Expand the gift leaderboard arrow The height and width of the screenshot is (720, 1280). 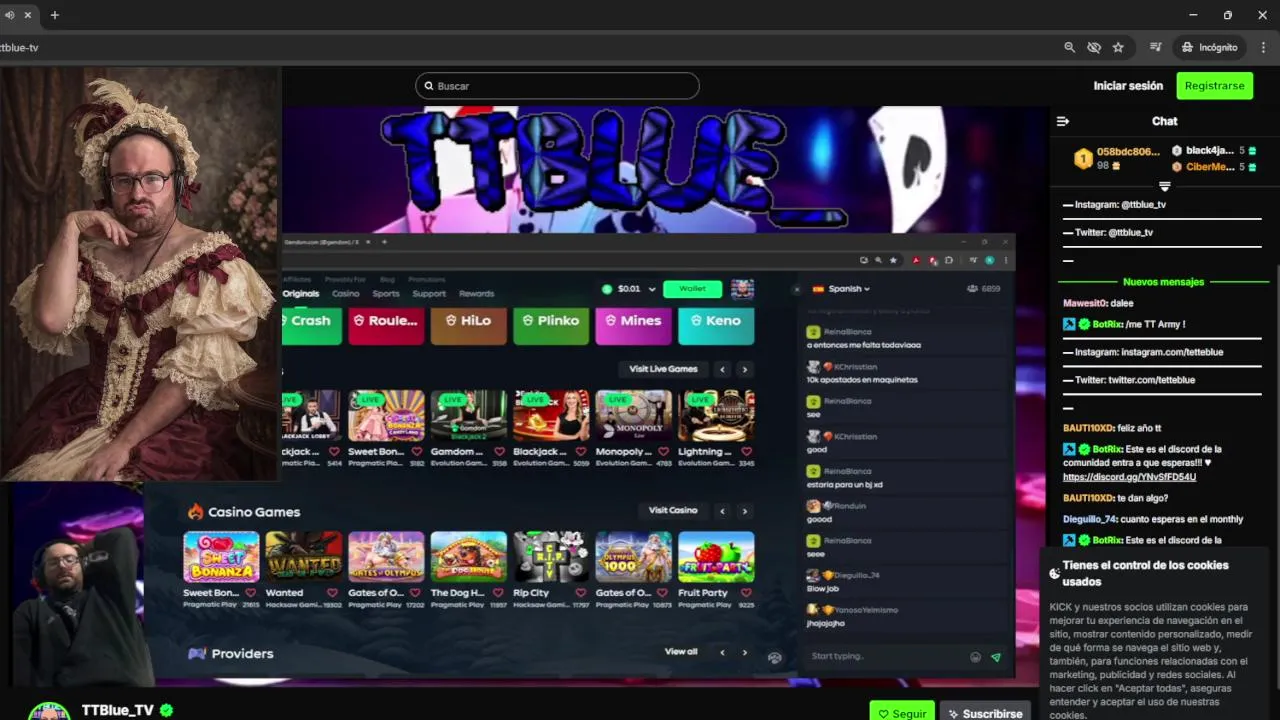1164,187
